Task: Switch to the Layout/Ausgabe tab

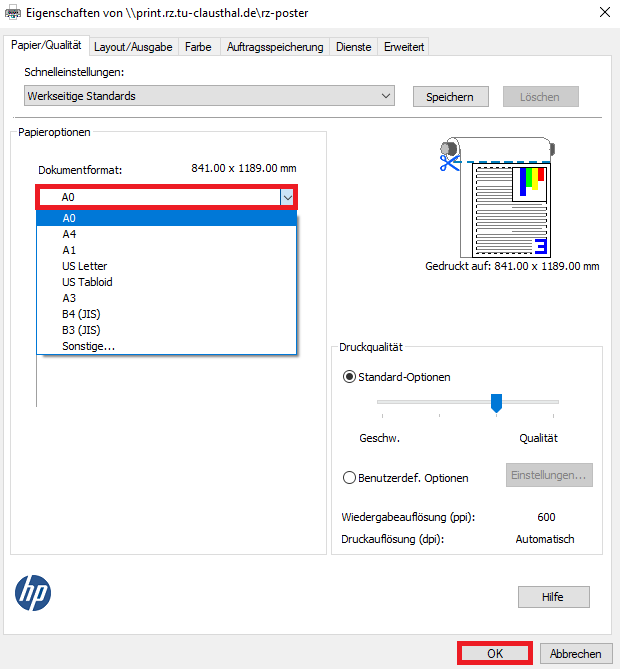Action: click(133, 47)
